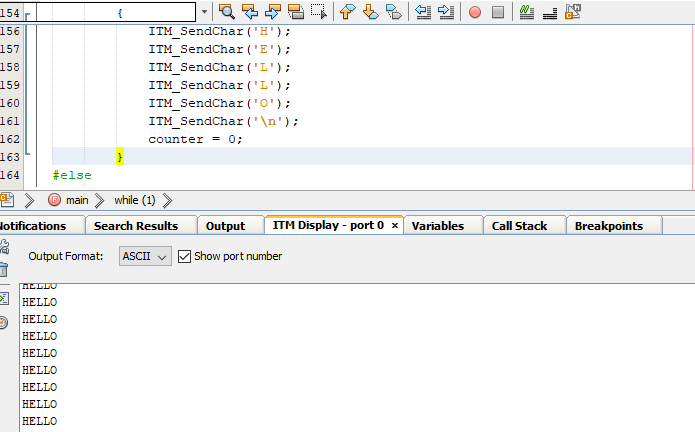Click the Find Selection magnifier icon
The image size is (695, 432).
(x=226, y=12)
